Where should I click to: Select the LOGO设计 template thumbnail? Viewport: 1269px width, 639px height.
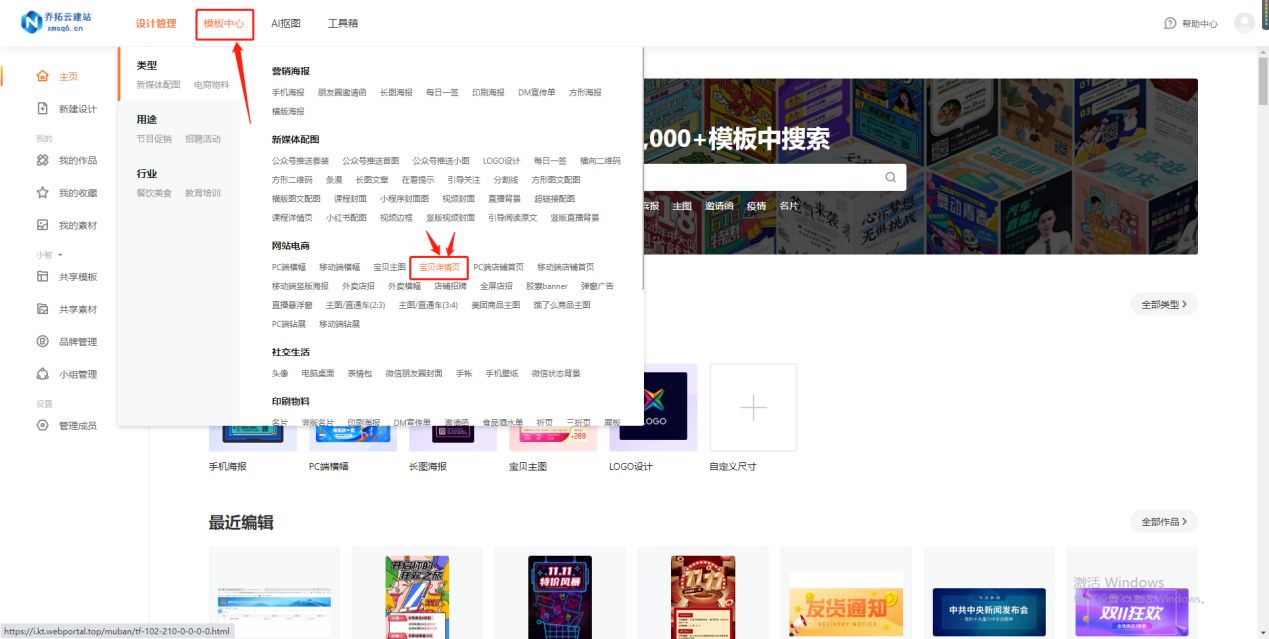point(653,407)
